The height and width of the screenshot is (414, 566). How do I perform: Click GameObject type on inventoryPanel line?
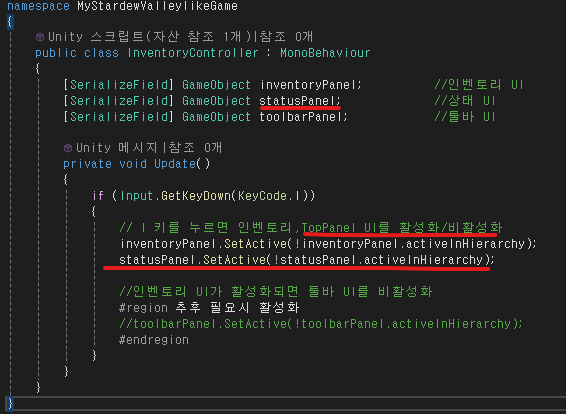(x=216, y=85)
